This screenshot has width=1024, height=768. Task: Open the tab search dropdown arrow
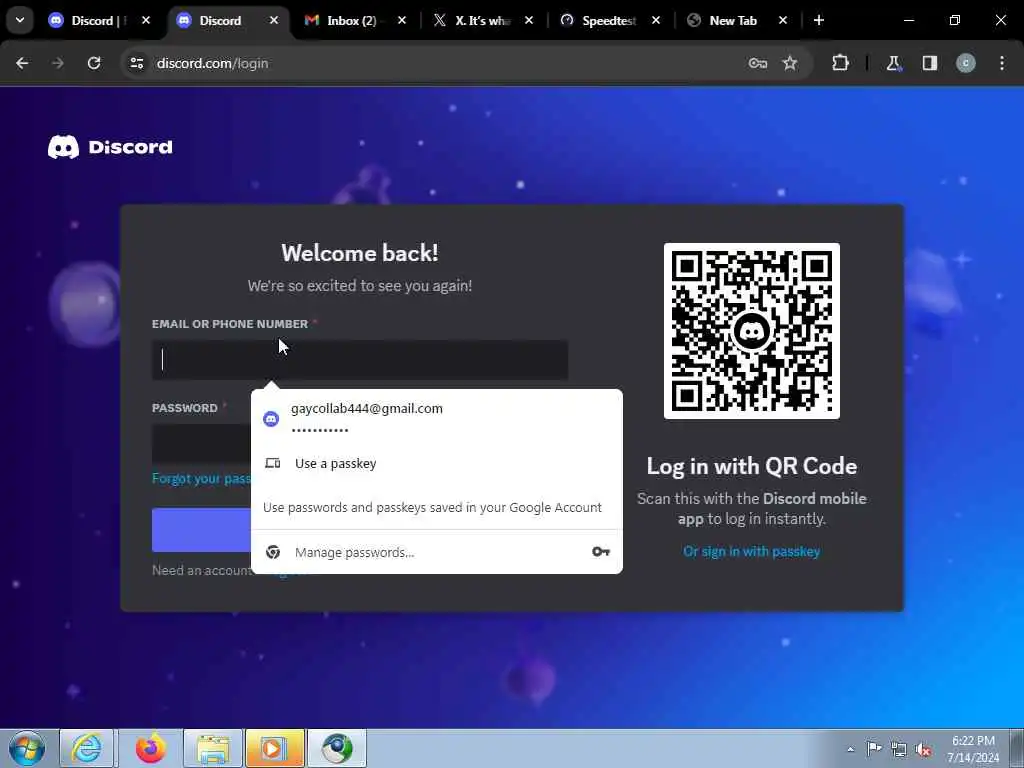pos(20,20)
